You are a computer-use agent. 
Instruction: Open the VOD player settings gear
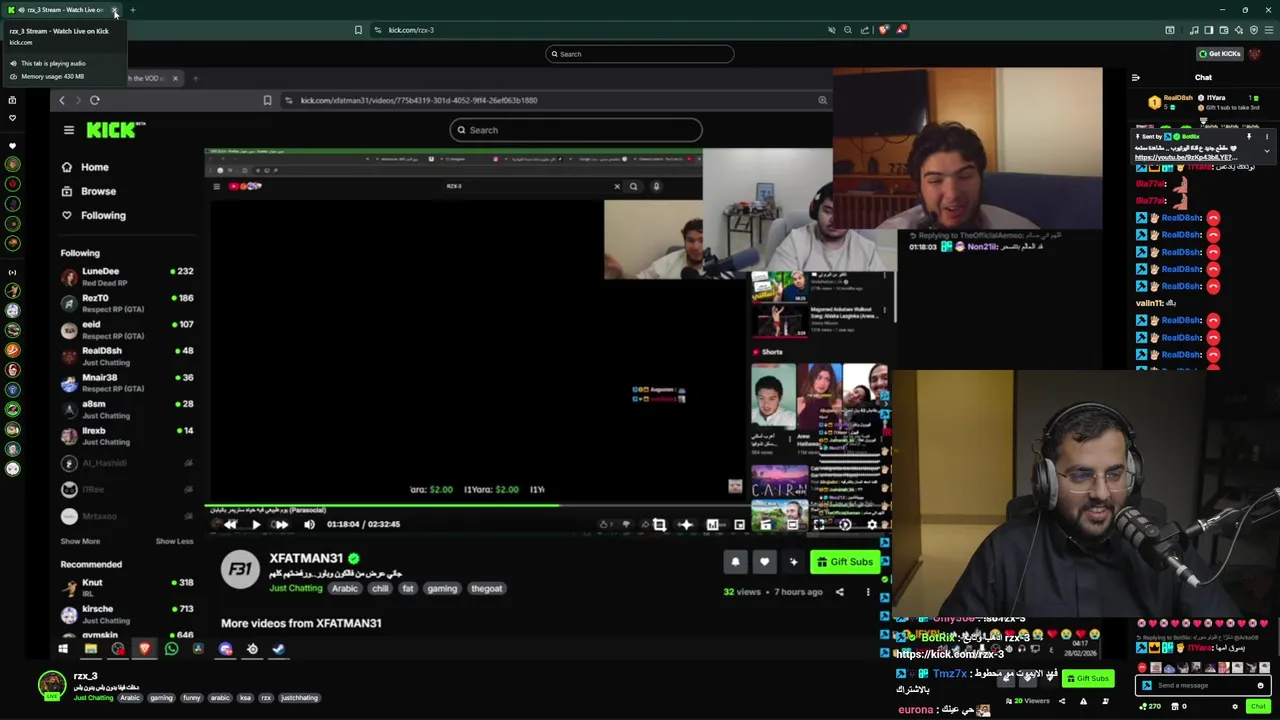point(871,524)
